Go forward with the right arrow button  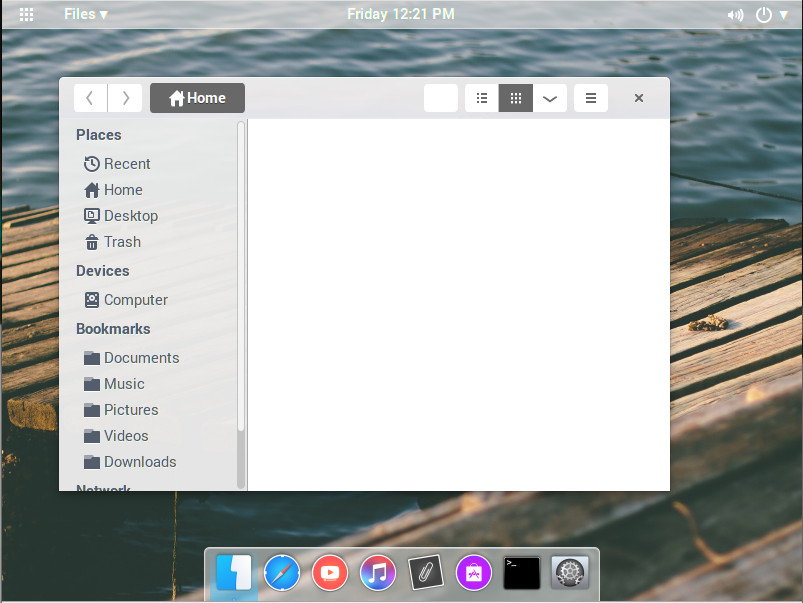click(x=125, y=98)
